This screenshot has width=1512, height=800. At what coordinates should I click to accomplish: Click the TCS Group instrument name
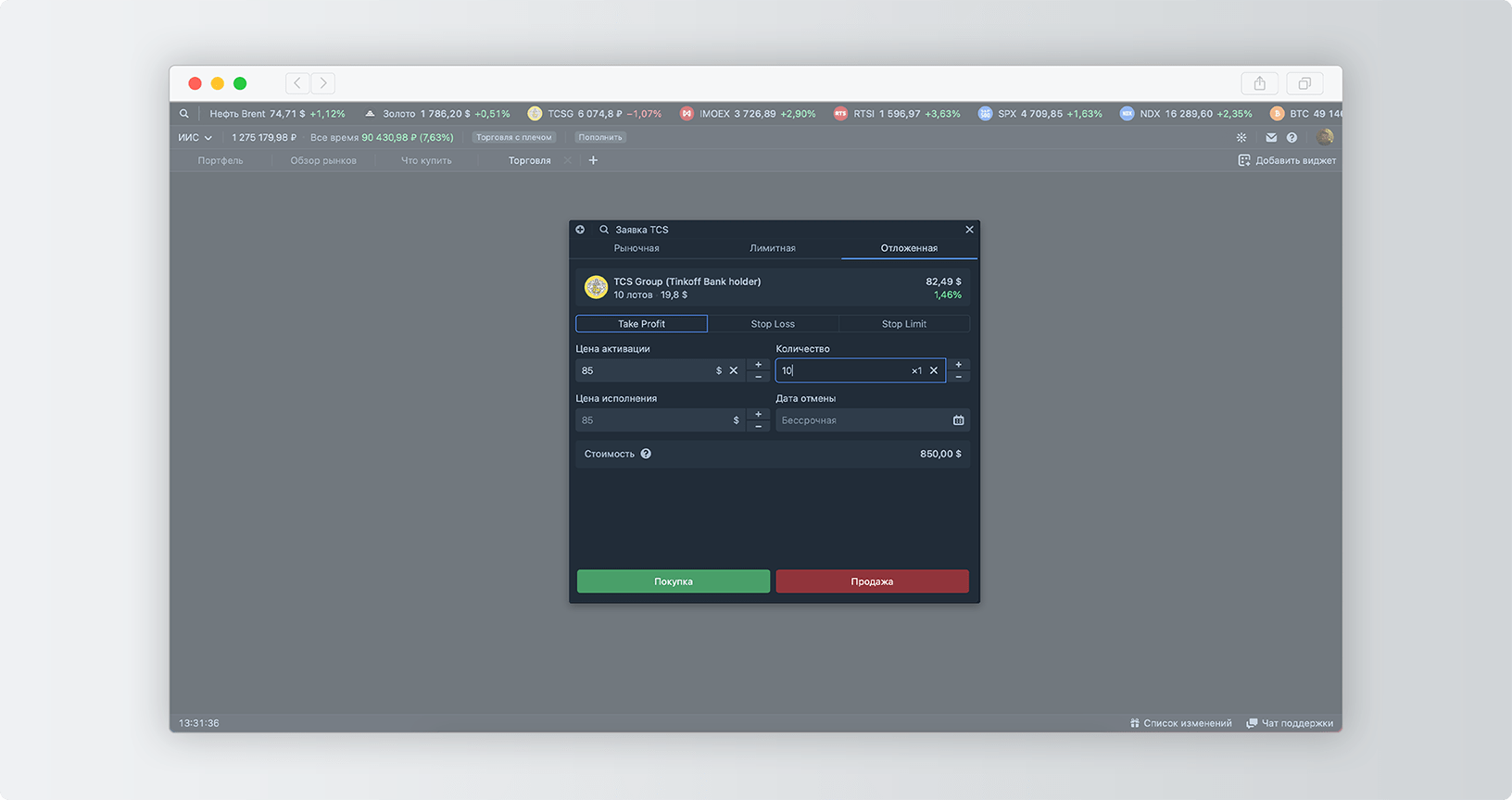687,281
